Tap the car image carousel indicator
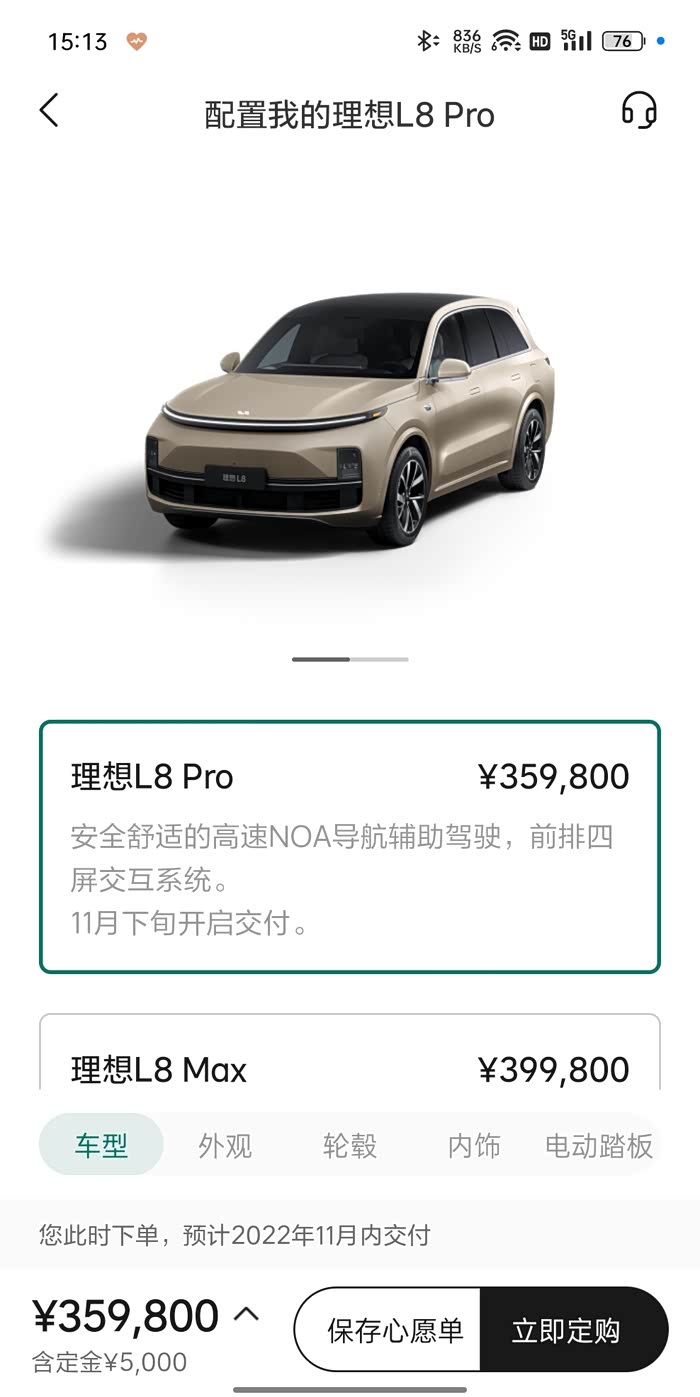 tap(350, 659)
